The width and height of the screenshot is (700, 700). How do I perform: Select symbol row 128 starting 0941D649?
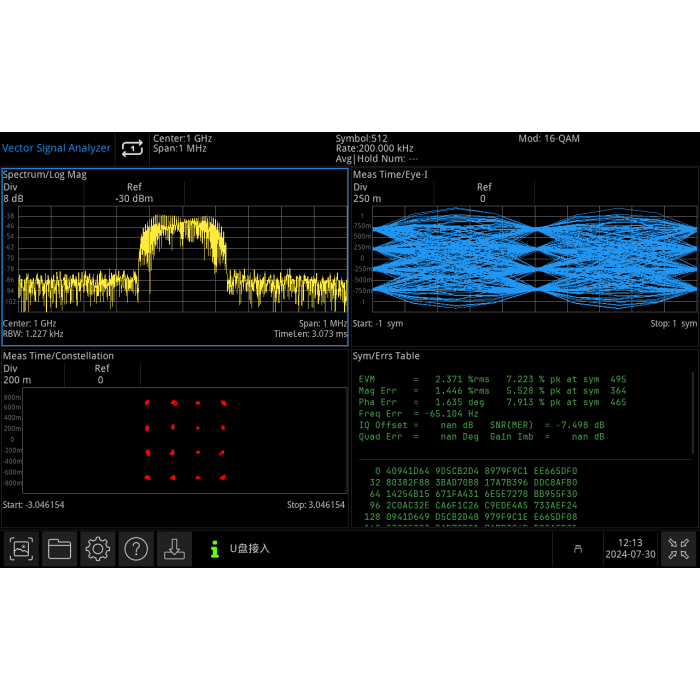[x=471, y=517]
